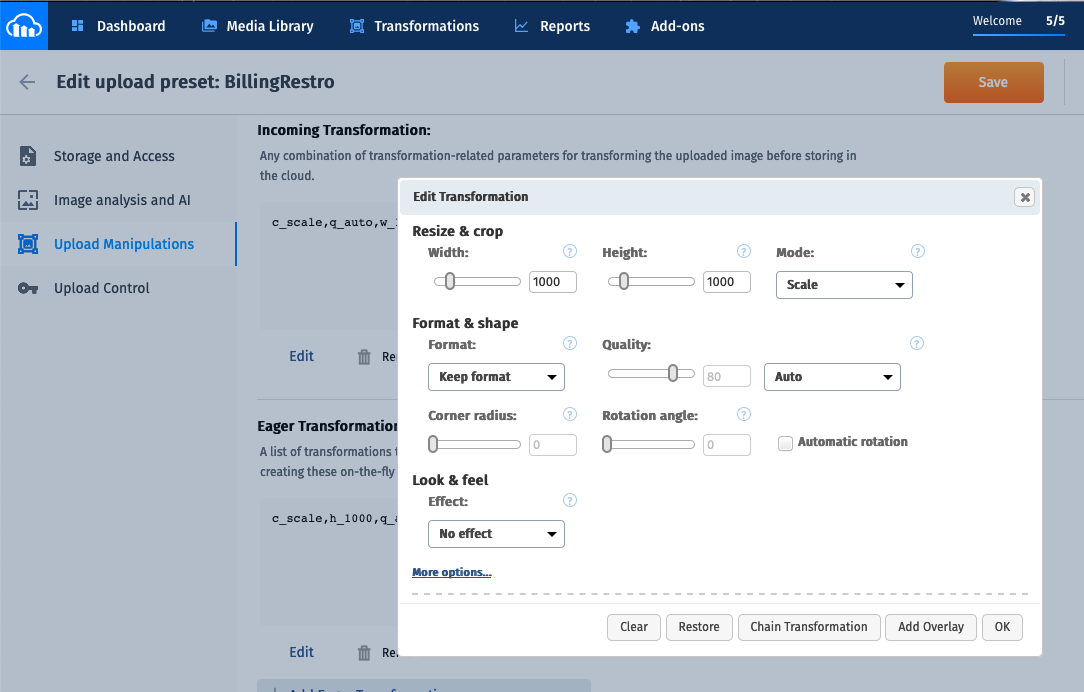Viewport: 1084px width, 692px height.
Task: Open the Format help question mark
Action: [x=570, y=344]
